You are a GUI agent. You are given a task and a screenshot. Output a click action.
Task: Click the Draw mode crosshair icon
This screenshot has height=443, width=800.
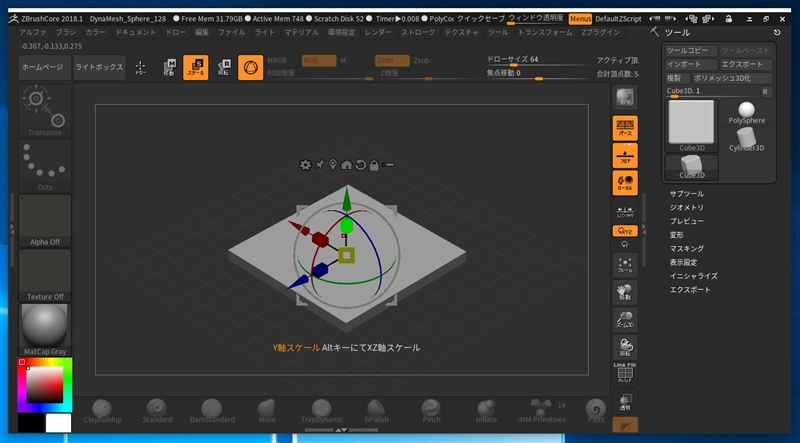click(140, 67)
